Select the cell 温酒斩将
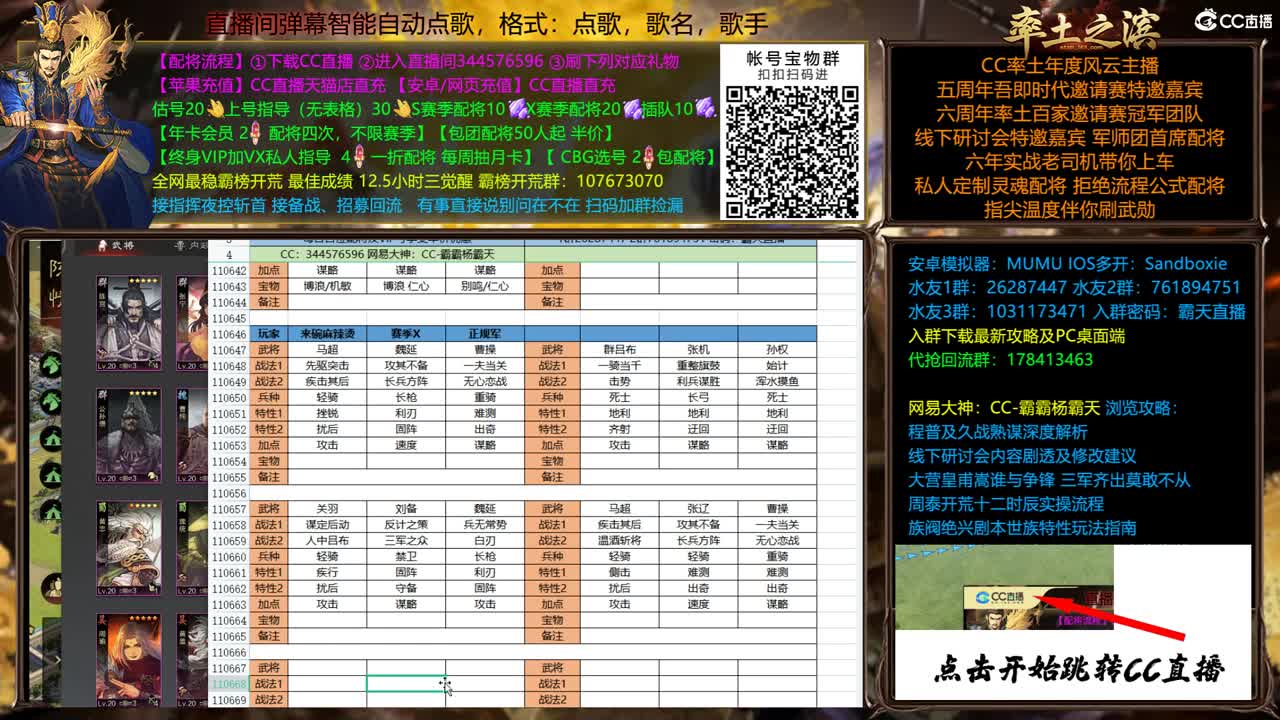The image size is (1280, 720). coord(619,541)
